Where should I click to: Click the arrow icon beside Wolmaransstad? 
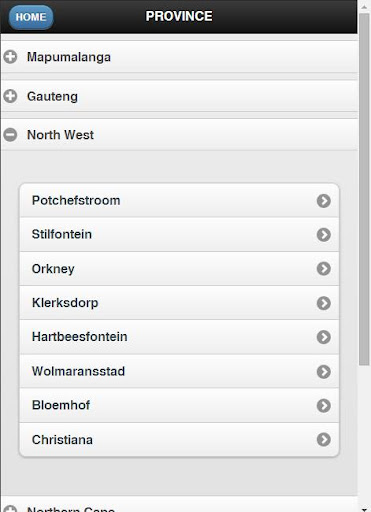324,372
